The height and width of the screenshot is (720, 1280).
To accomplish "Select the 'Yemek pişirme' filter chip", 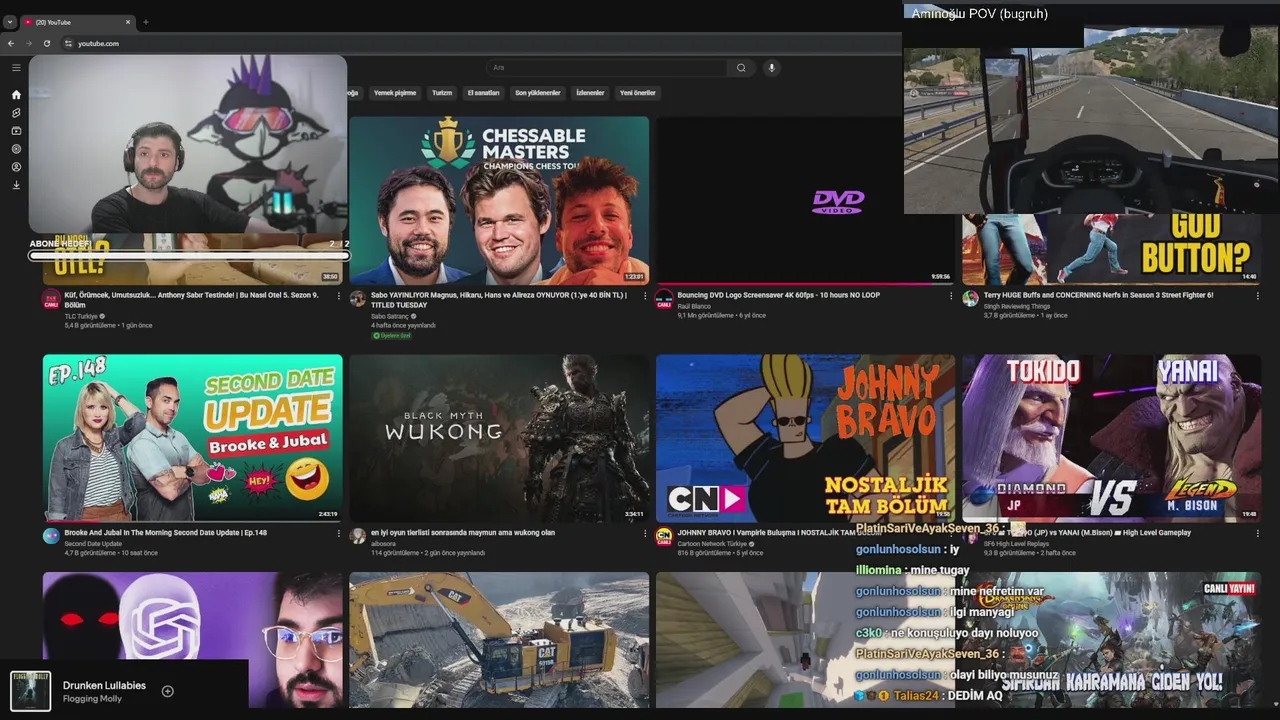I will [x=394, y=93].
